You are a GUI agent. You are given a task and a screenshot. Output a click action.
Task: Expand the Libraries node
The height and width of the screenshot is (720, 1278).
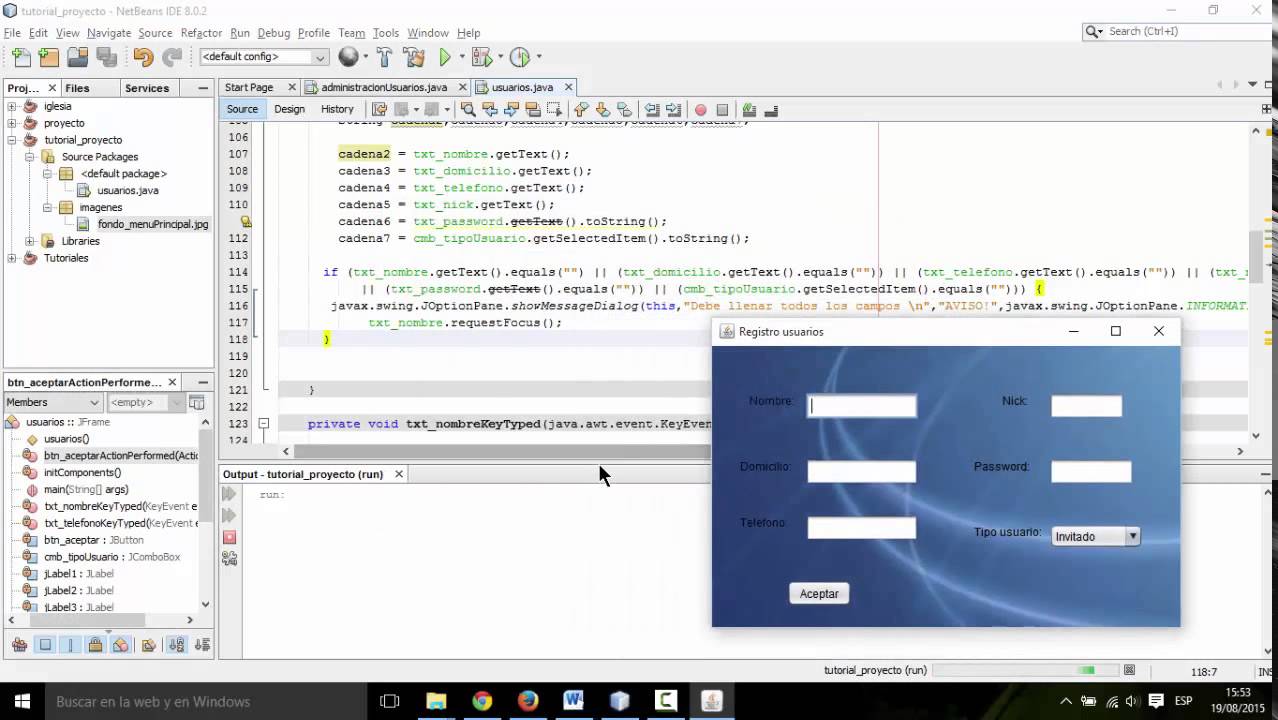click(30, 241)
